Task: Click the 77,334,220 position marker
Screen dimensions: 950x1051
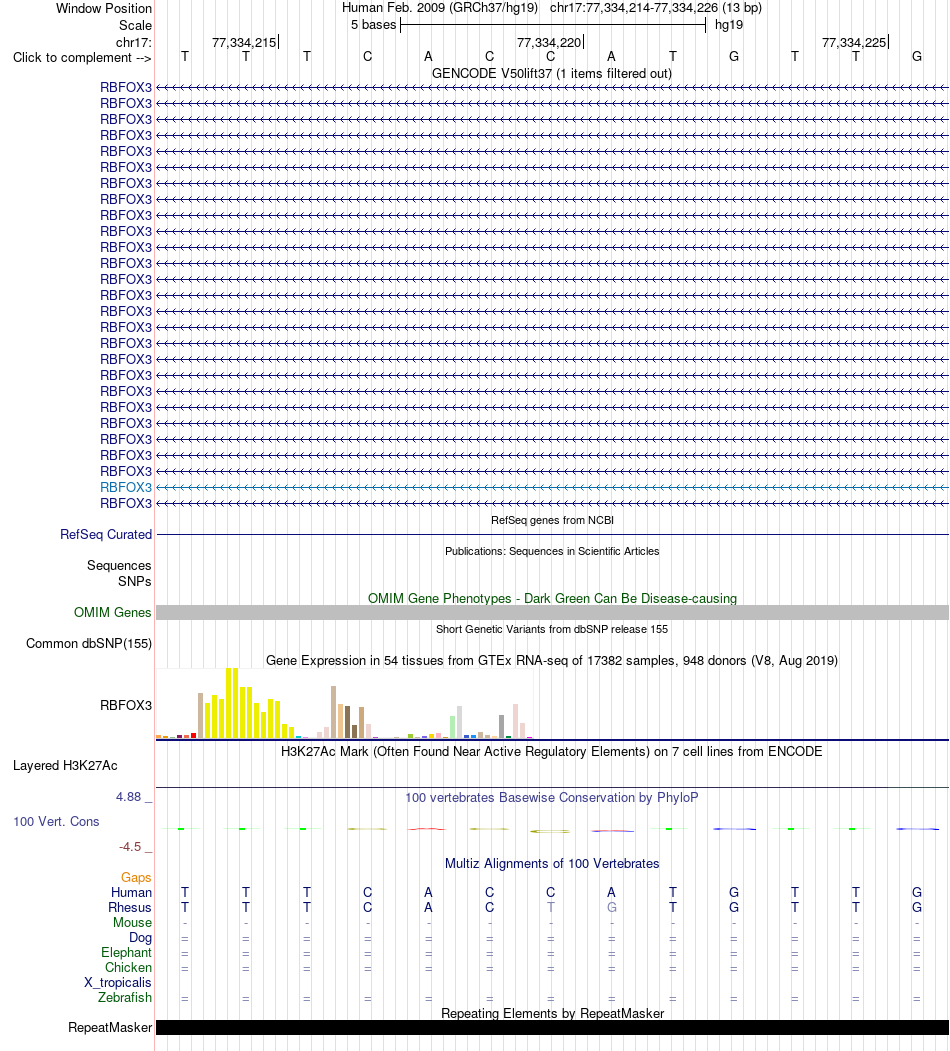Action: point(549,42)
